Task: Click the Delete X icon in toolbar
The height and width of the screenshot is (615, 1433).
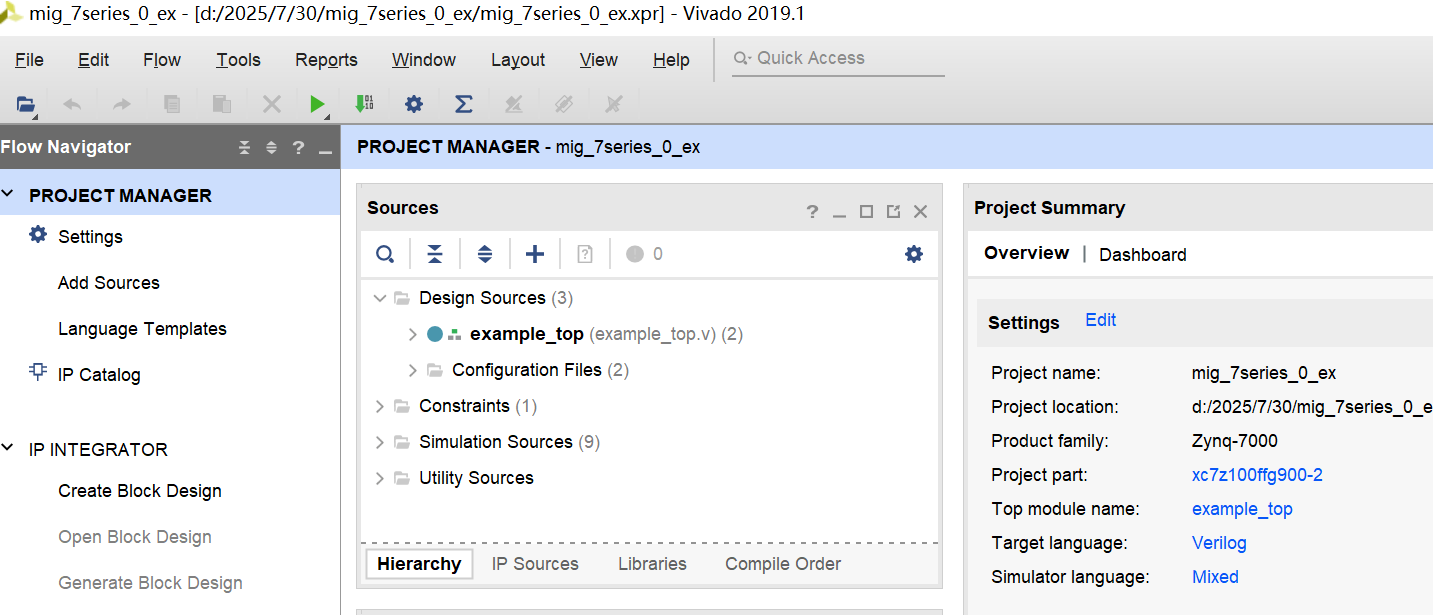Action: pos(271,103)
